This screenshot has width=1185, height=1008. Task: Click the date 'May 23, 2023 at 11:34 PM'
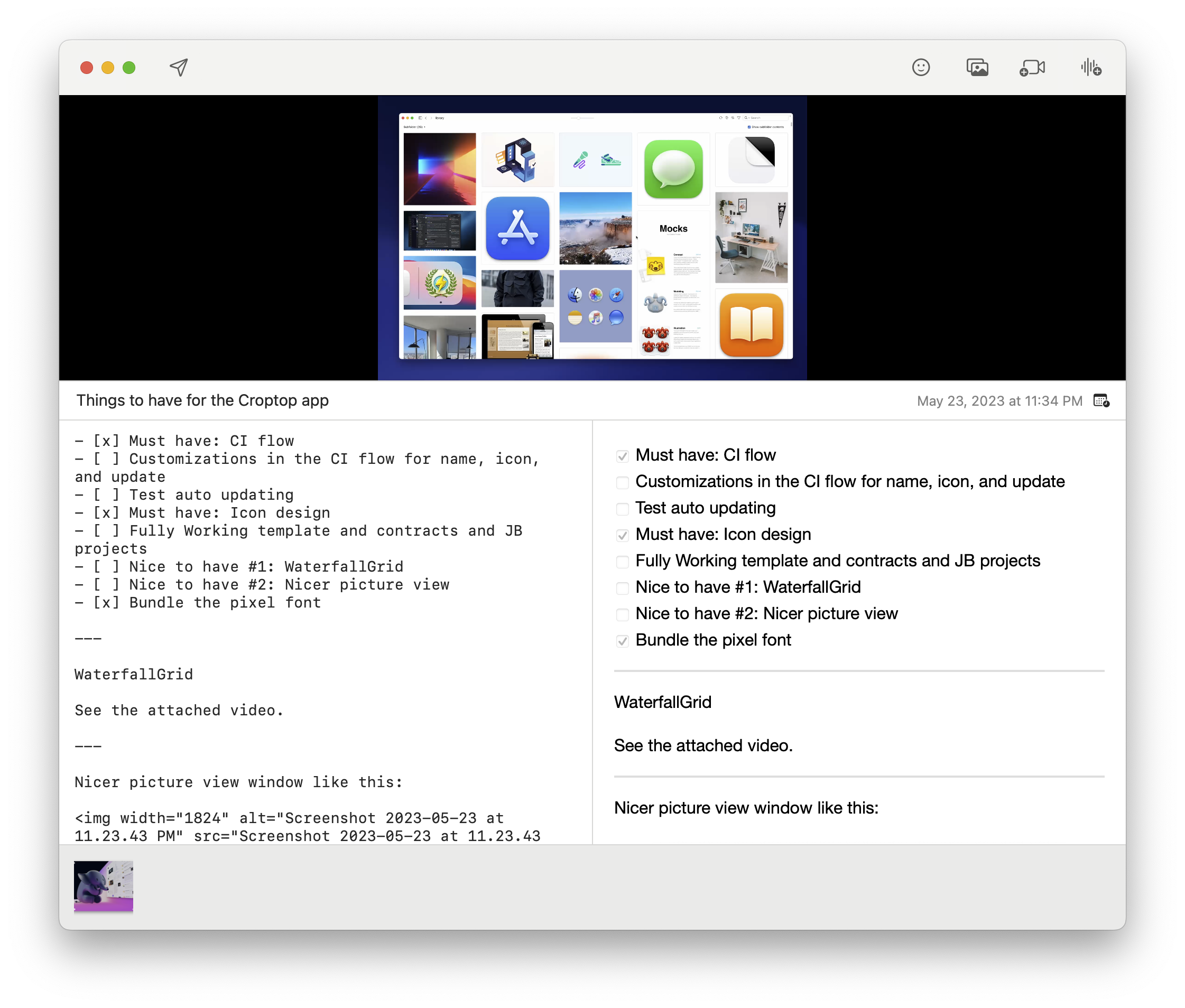tap(999, 400)
